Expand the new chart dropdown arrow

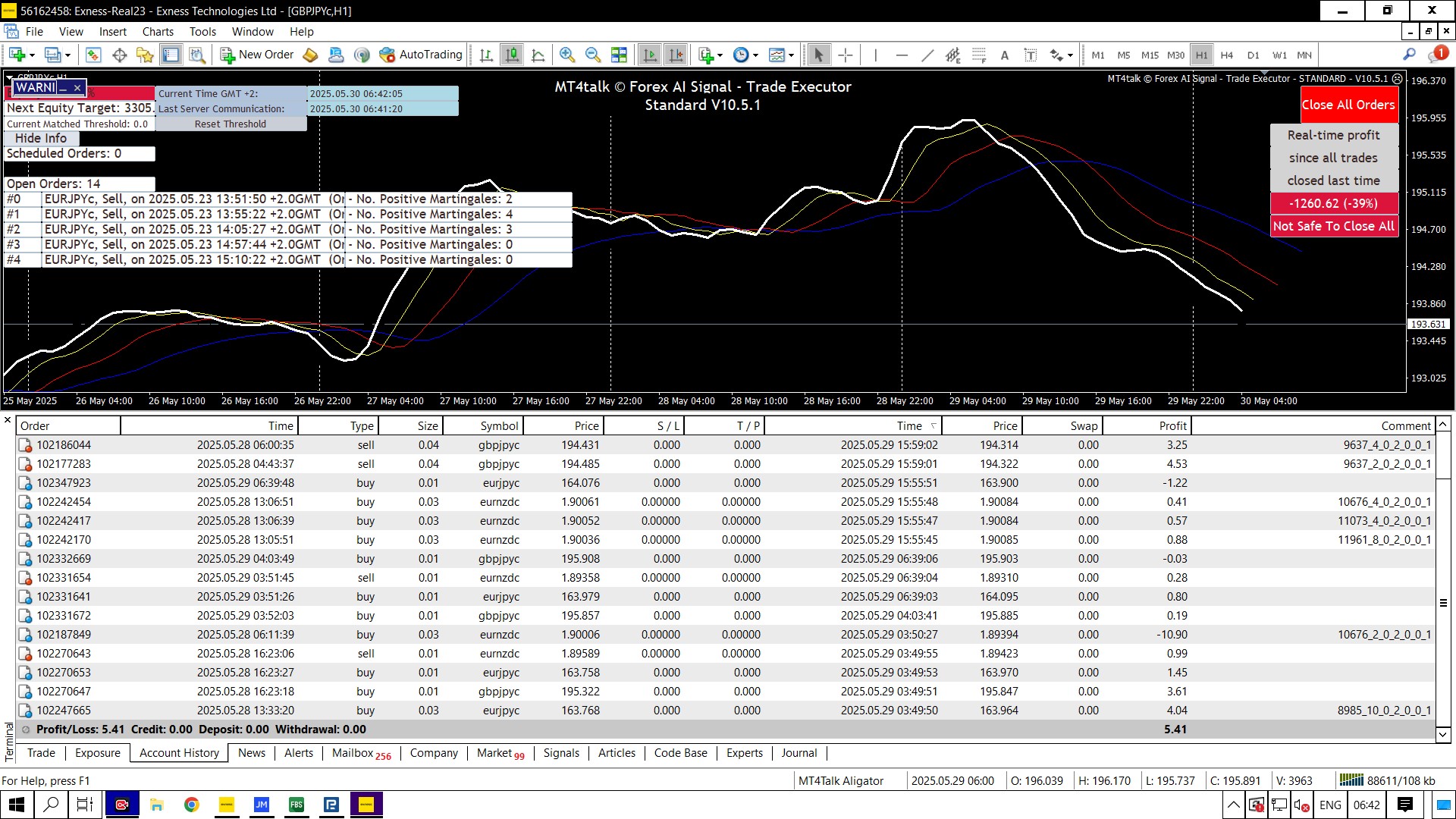point(32,55)
